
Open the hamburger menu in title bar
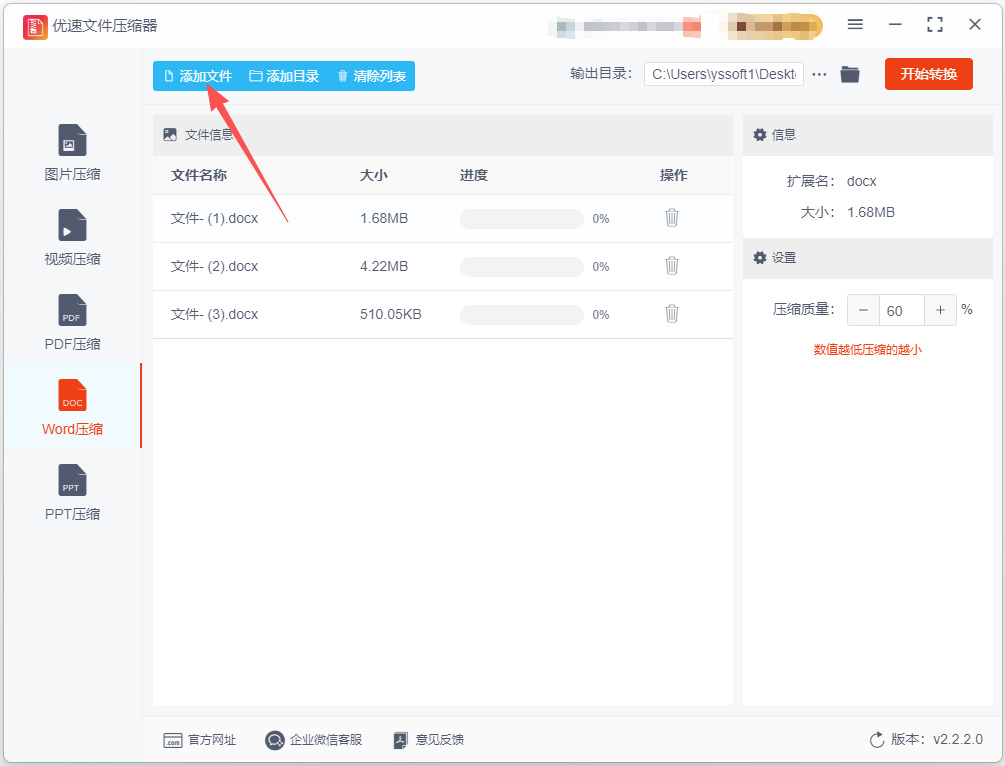855,24
